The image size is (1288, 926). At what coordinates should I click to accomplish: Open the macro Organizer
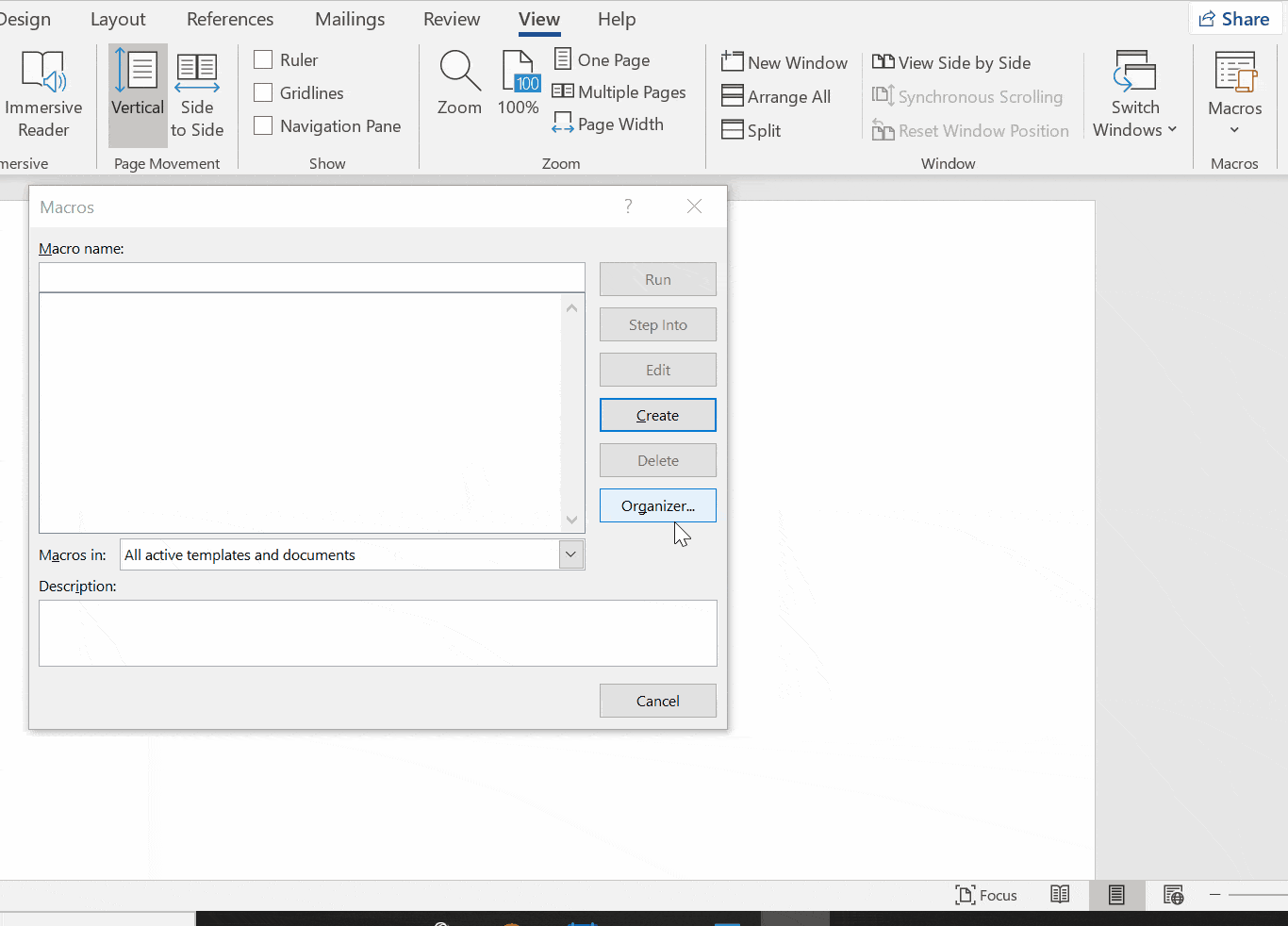pos(657,505)
